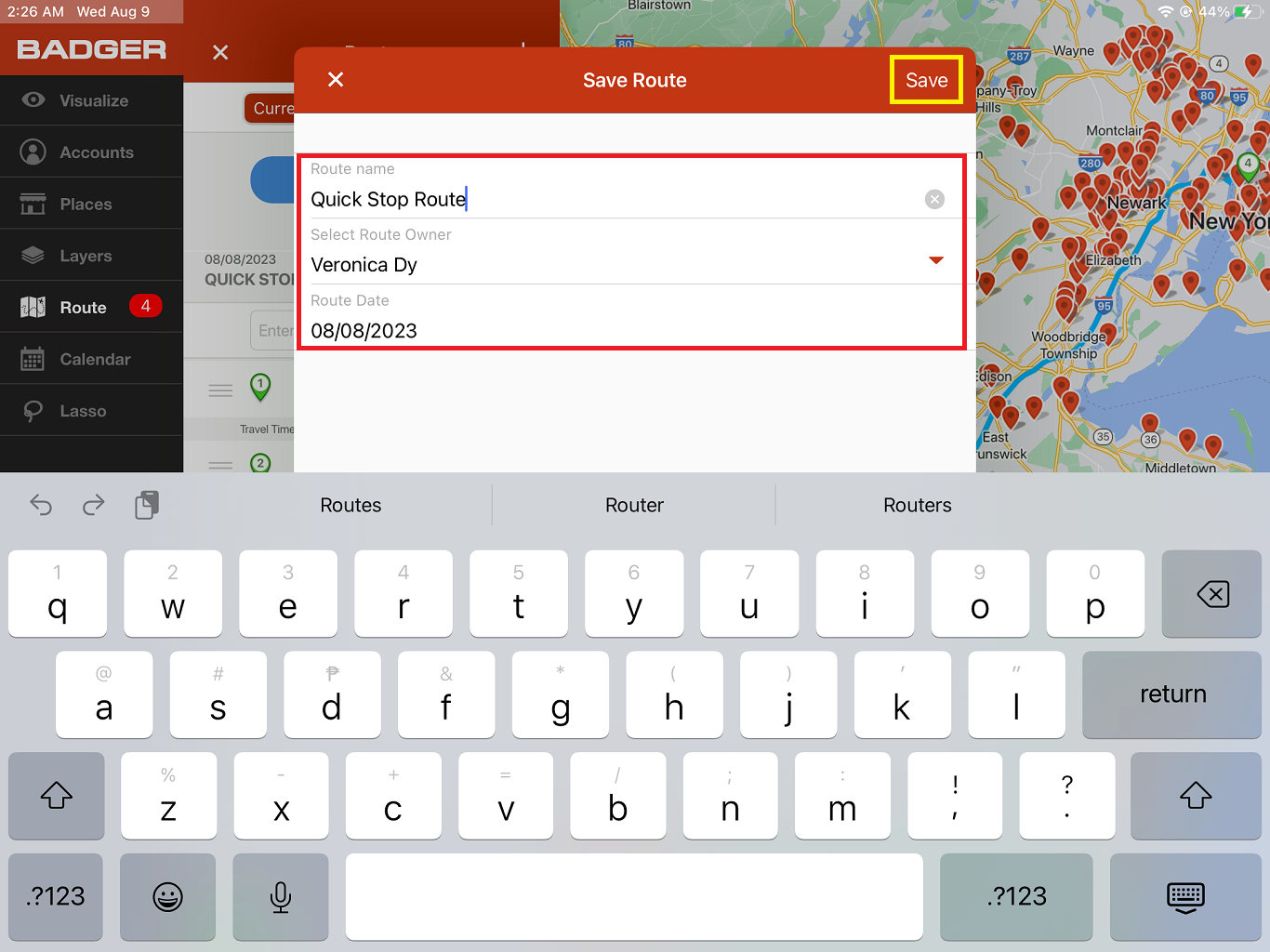Tap the dictation microphone key
The height and width of the screenshot is (952, 1270).
coord(280,896)
